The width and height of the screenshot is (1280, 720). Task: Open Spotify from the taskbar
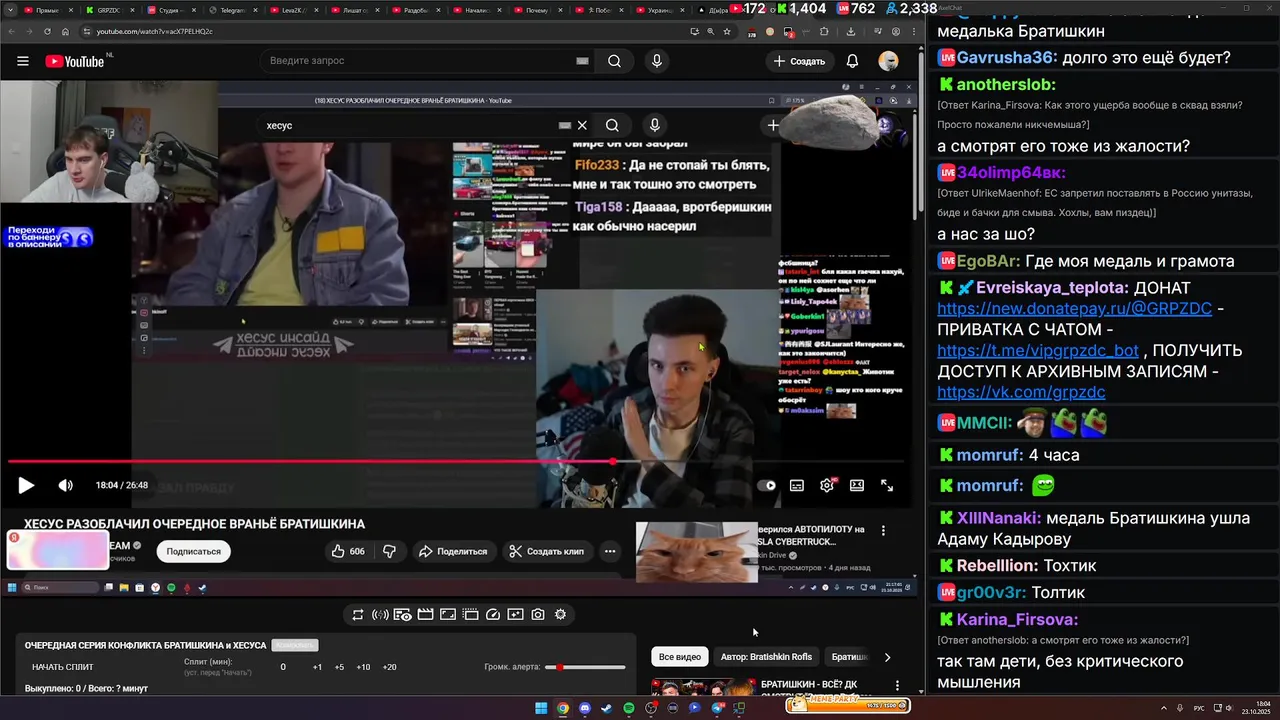629,708
